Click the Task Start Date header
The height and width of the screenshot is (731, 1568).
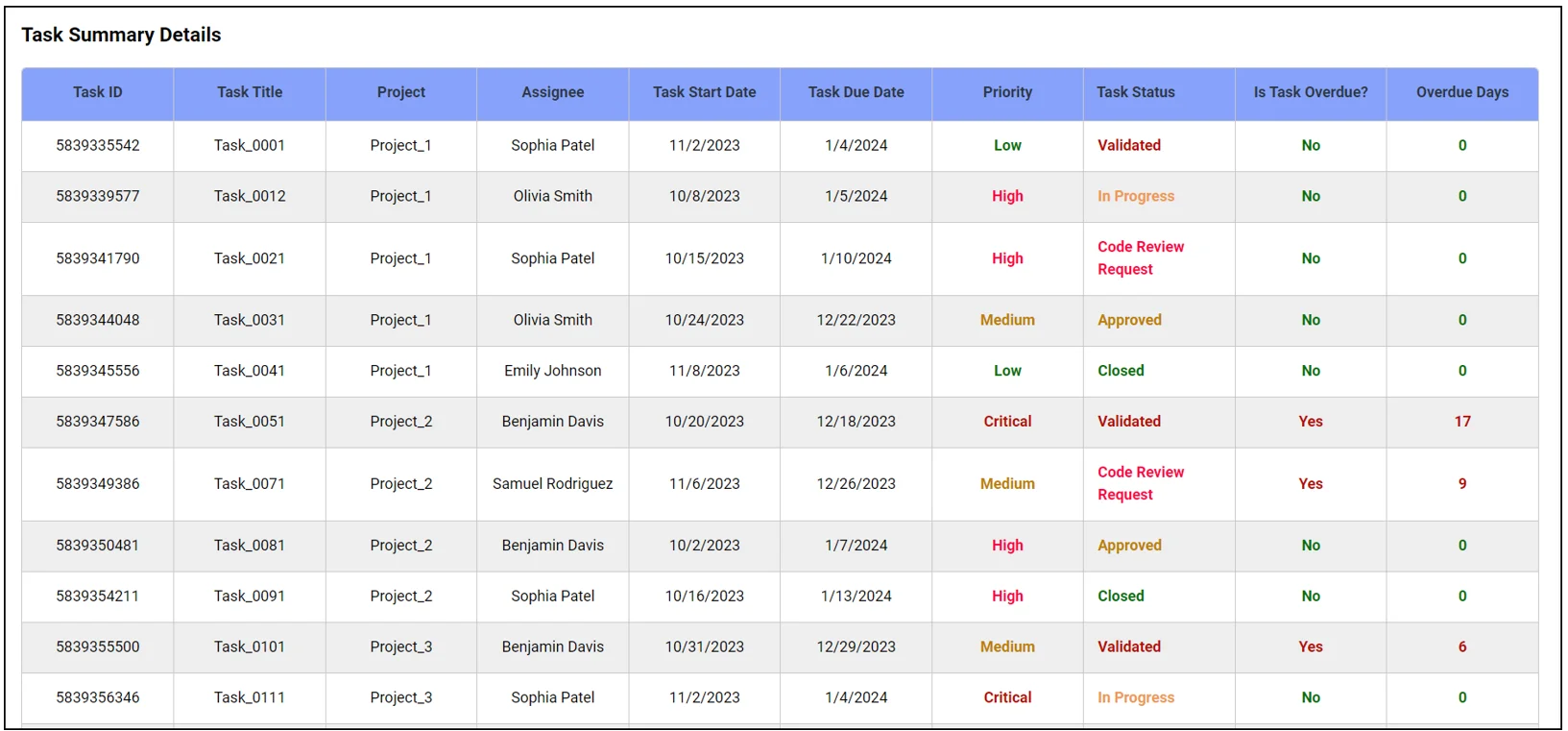[x=704, y=92]
